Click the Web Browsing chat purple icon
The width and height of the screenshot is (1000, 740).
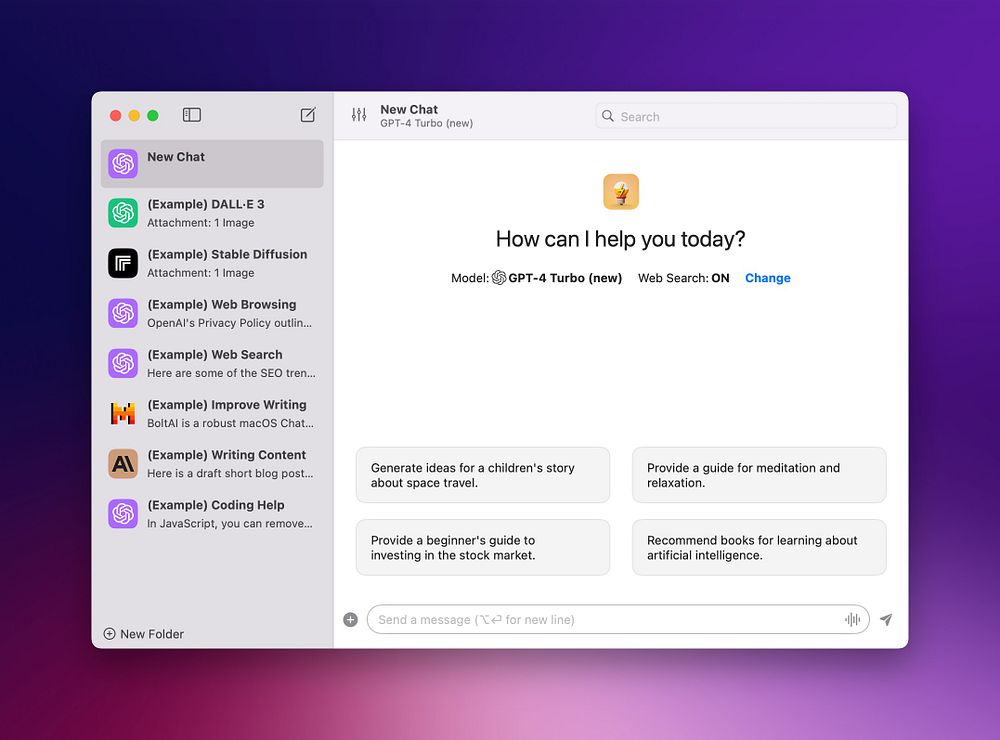point(123,313)
